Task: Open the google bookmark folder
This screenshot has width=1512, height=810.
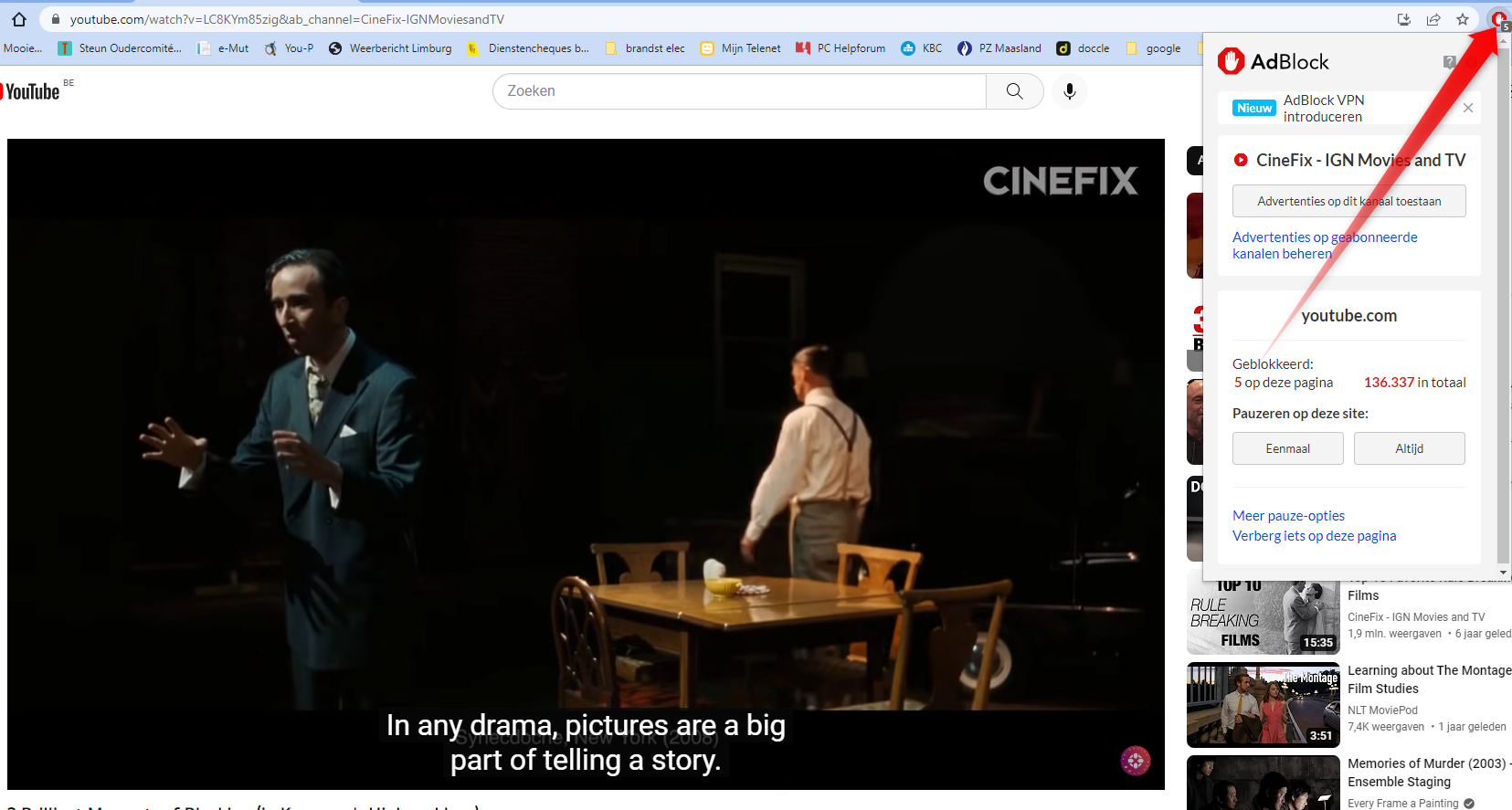Action: point(1154,48)
